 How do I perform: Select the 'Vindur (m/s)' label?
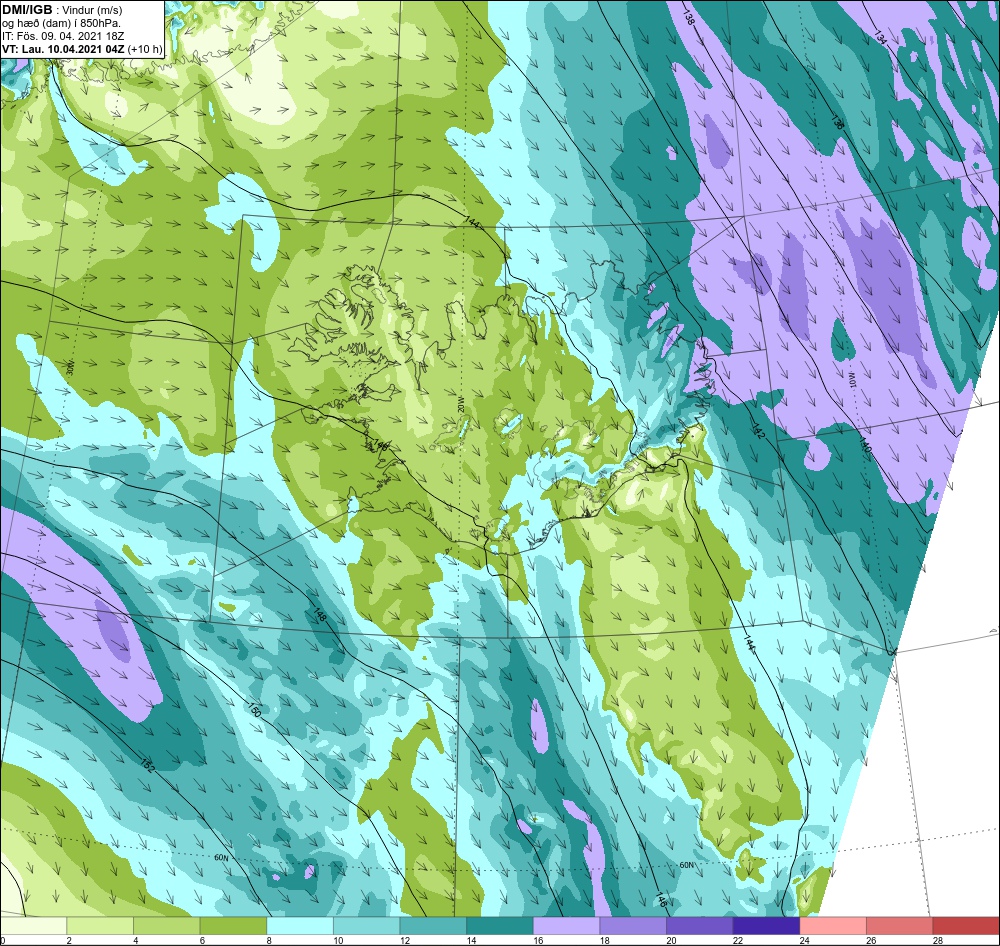pos(92,10)
